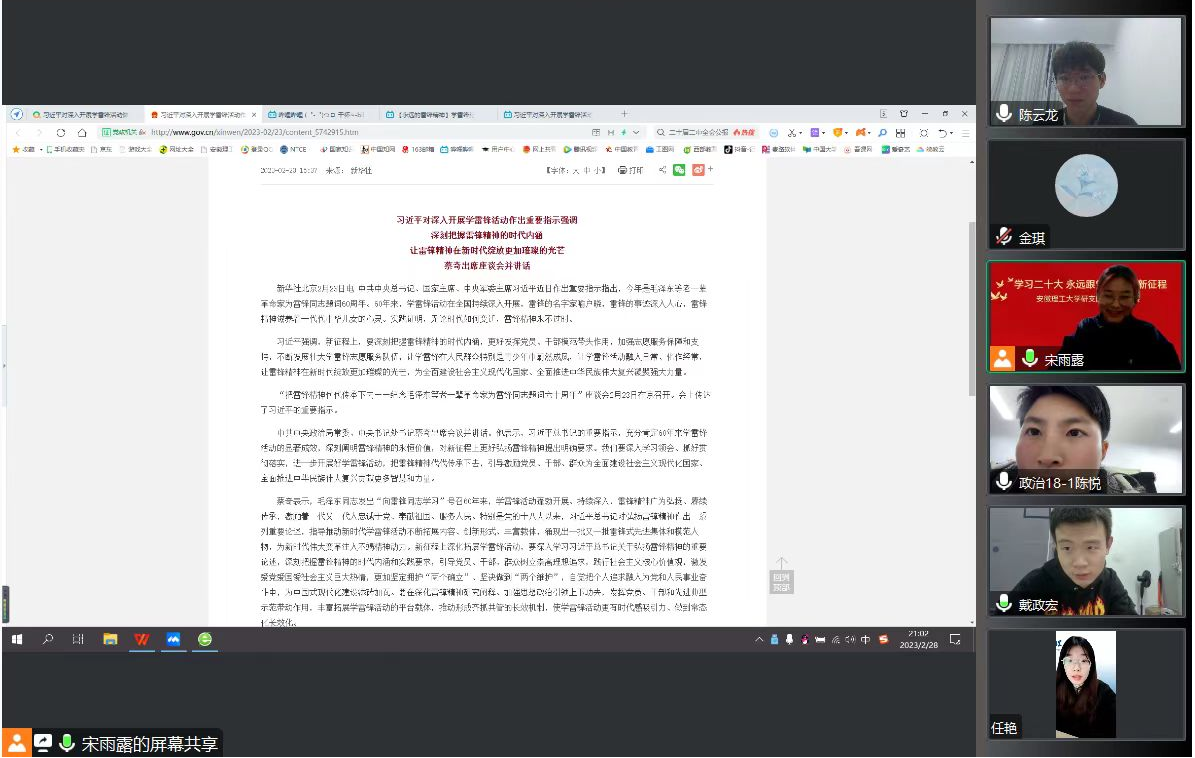1195x758 pixels.
Task: Set font size to large (大)
Action: click(x=575, y=170)
